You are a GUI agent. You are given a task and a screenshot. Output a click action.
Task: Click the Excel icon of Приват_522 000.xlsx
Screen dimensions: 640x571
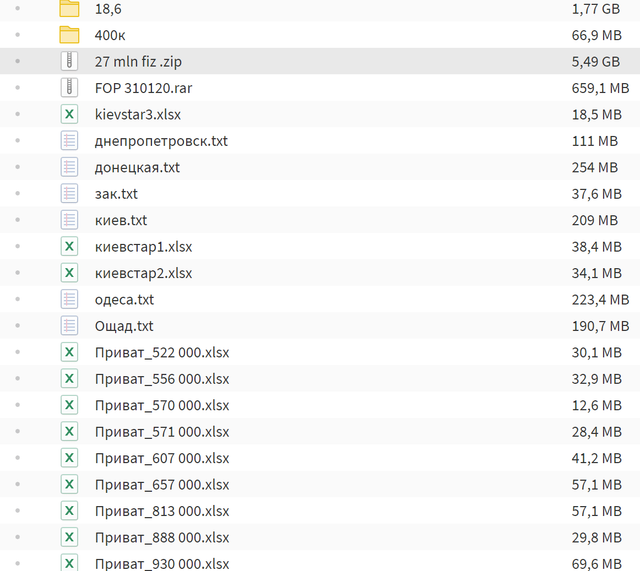point(69,352)
